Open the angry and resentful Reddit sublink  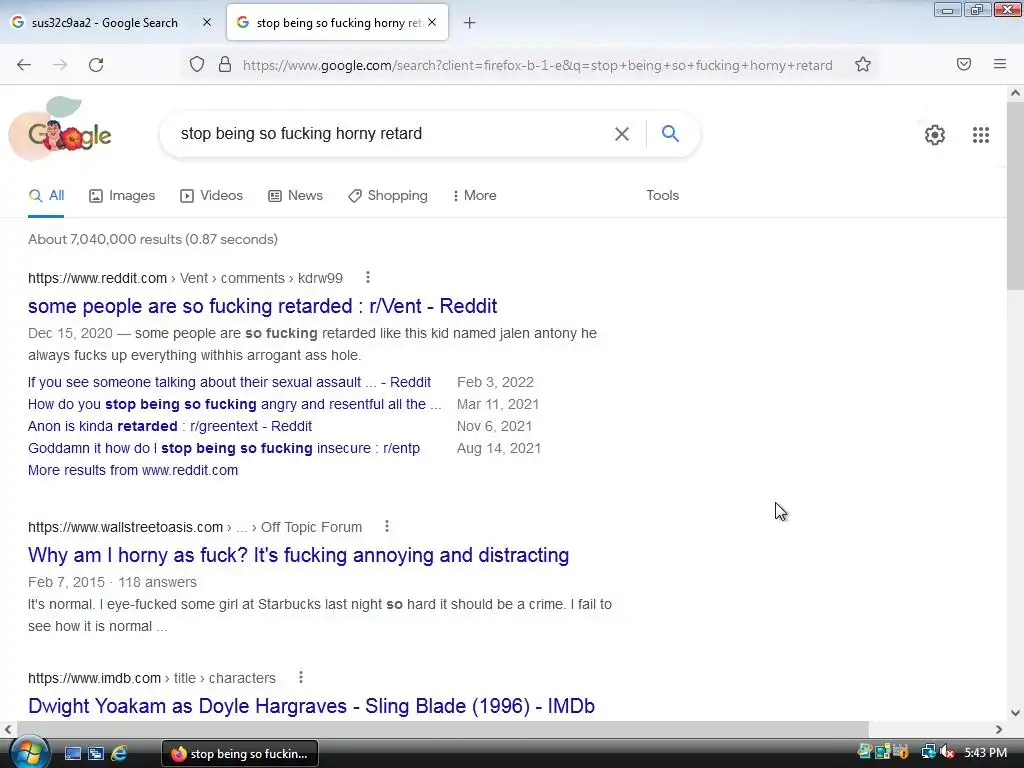(x=234, y=404)
